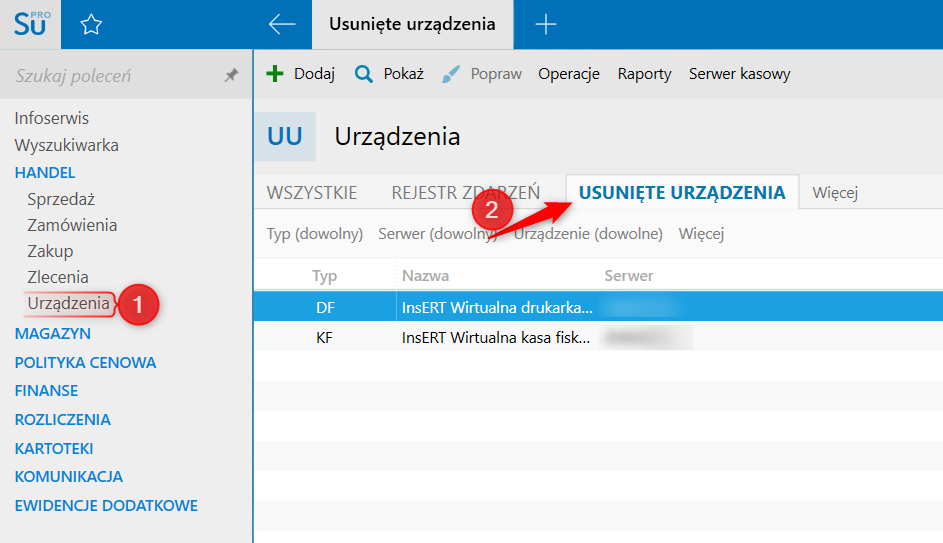Click the green plus Dodaj icon
This screenshot has height=543, width=943.
[x=275, y=74]
